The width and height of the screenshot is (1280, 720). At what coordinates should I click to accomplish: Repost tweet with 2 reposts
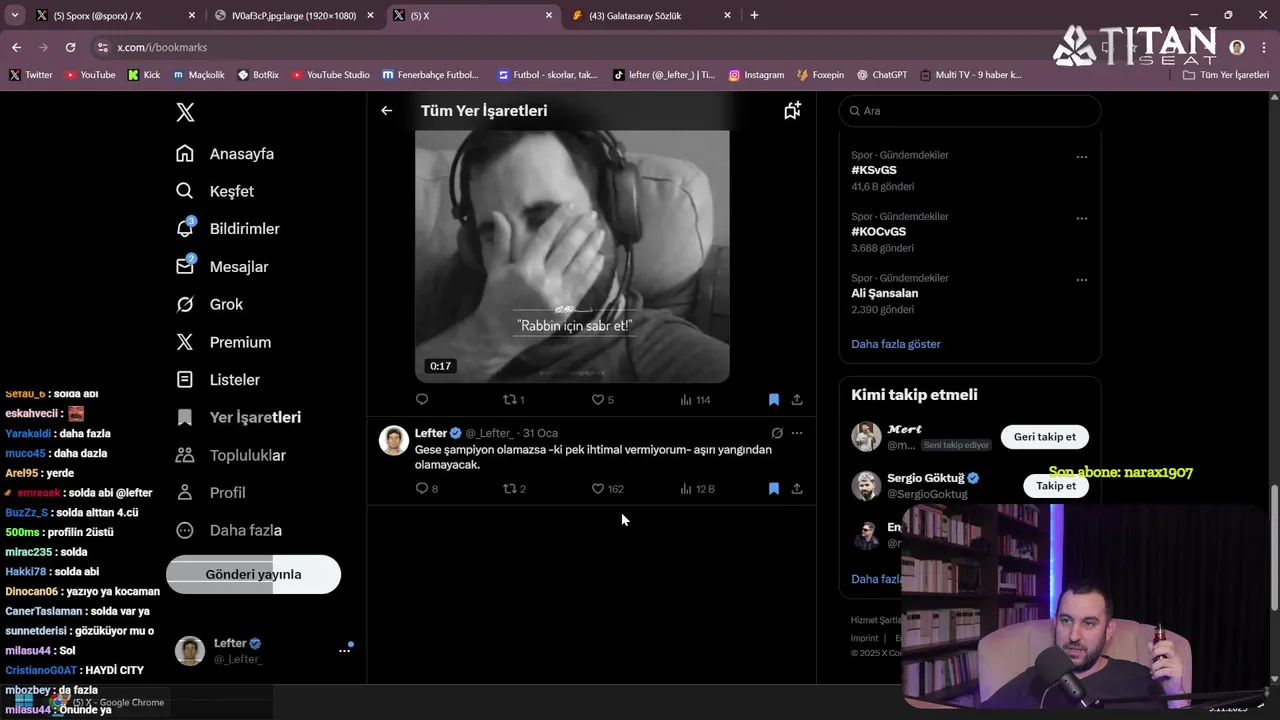pyautogui.click(x=514, y=489)
